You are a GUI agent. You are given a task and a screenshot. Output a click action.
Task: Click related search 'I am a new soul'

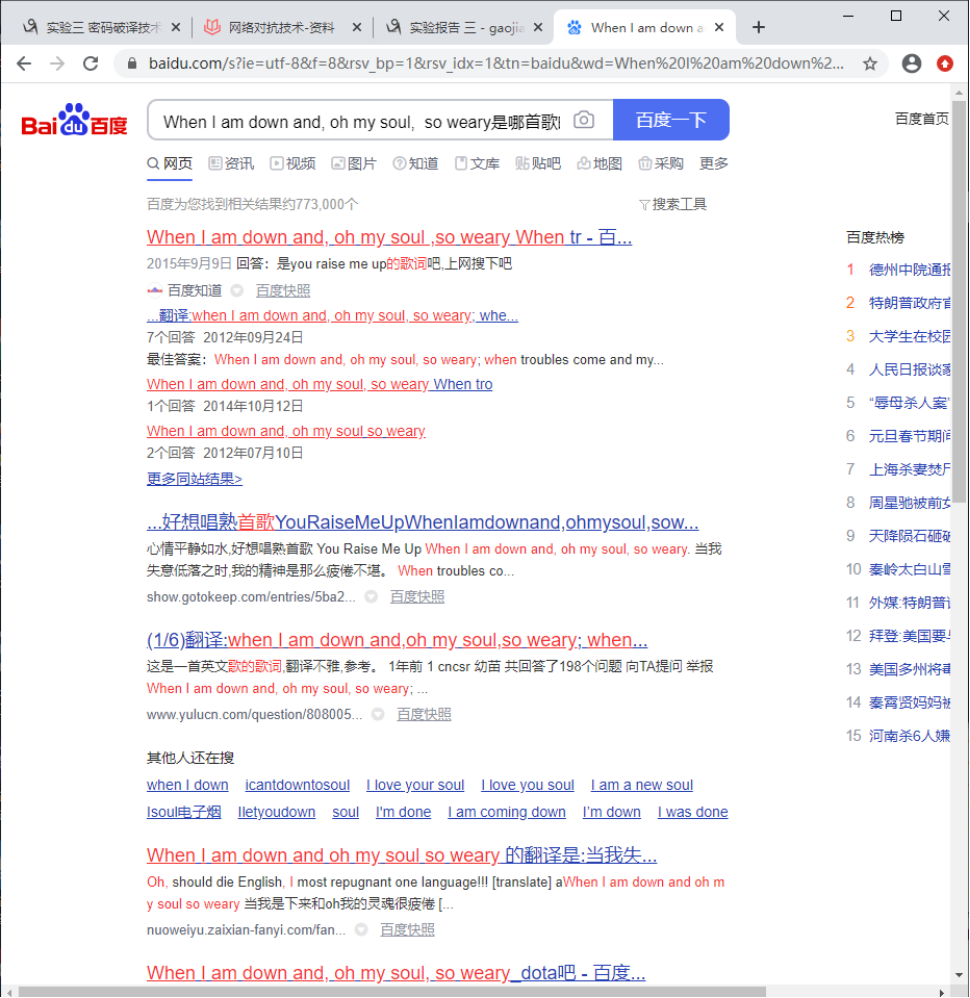pyautogui.click(x=642, y=785)
